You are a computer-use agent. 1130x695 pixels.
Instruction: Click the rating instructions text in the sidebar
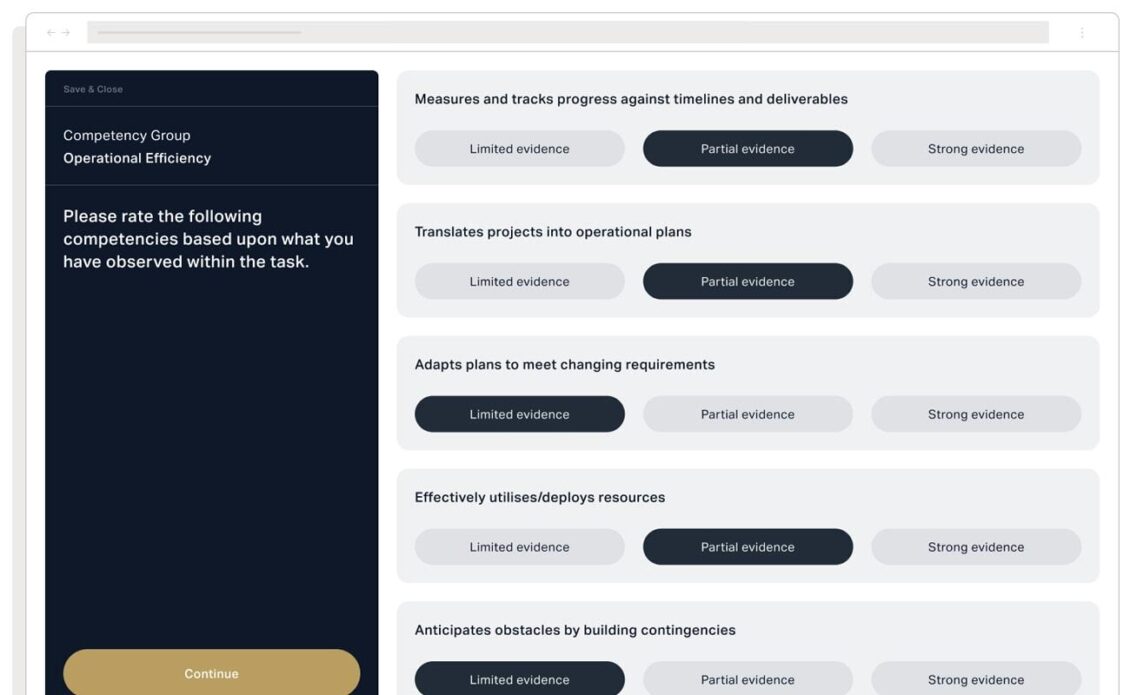208,238
